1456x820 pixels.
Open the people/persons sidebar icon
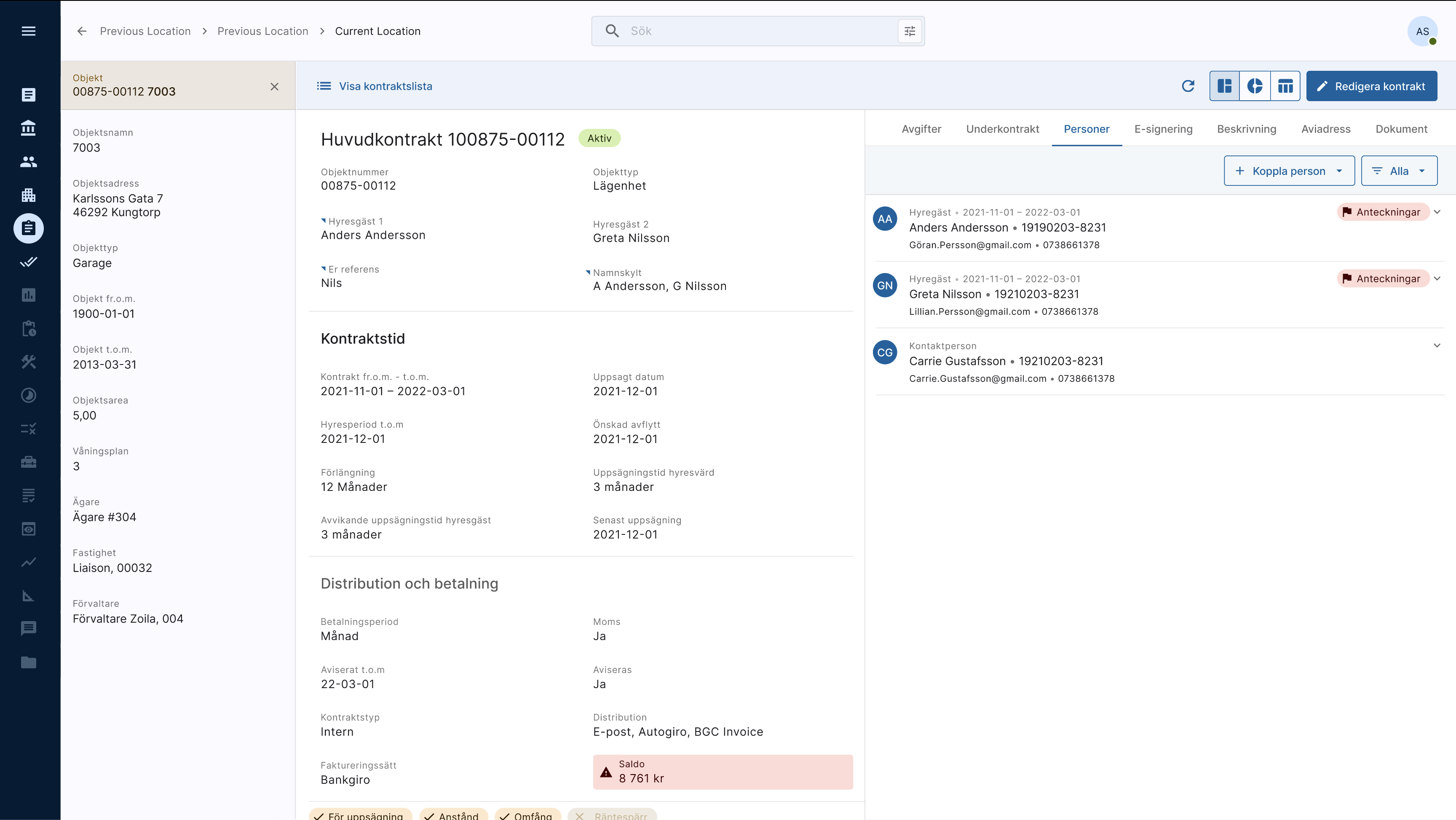click(x=28, y=162)
